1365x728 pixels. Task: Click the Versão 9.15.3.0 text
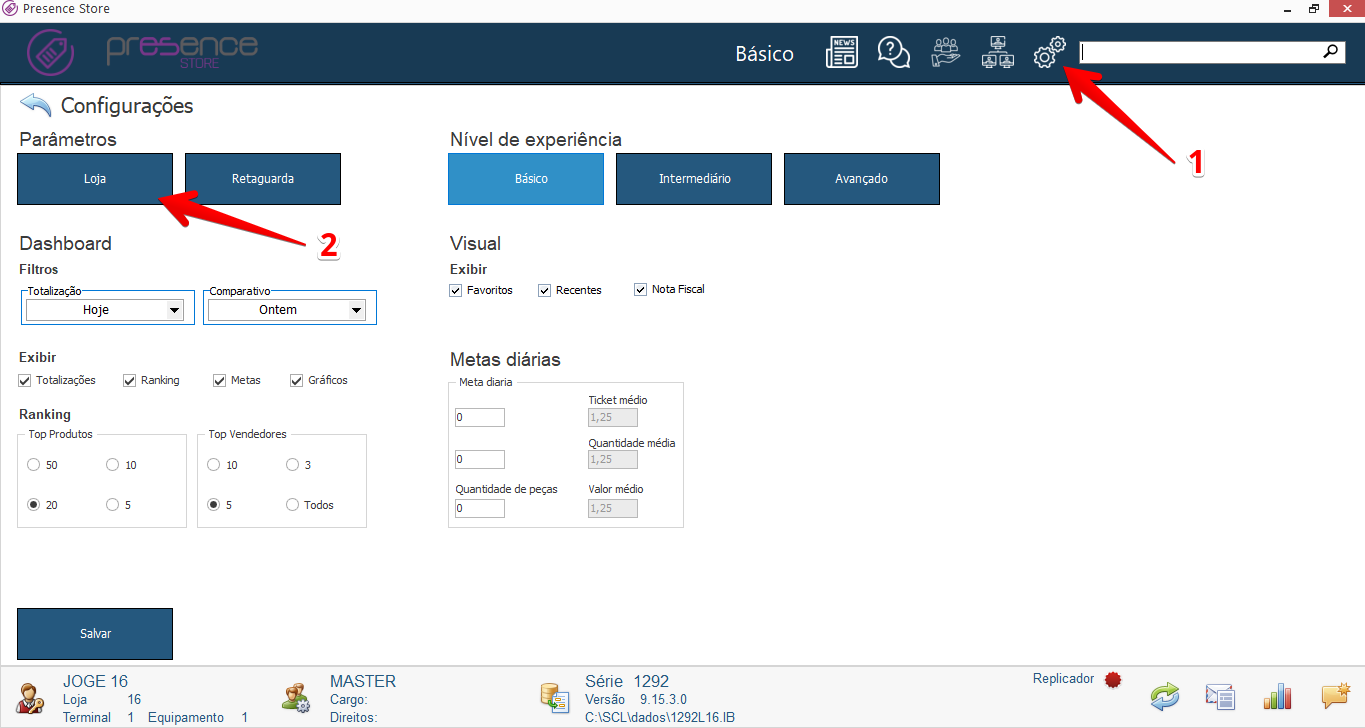636,699
